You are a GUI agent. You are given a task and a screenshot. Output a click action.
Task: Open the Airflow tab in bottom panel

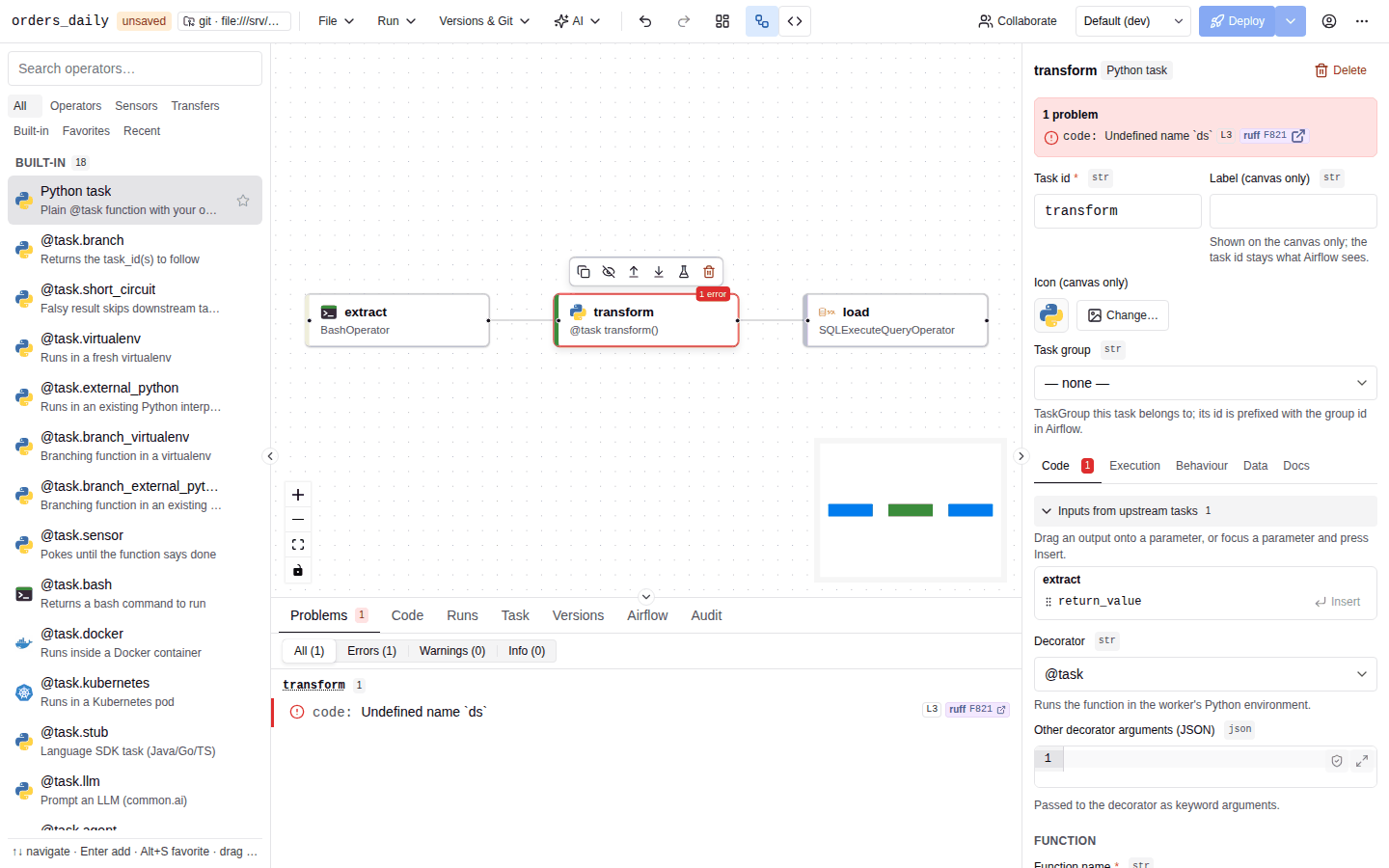pyautogui.click(x=647, y=615)
